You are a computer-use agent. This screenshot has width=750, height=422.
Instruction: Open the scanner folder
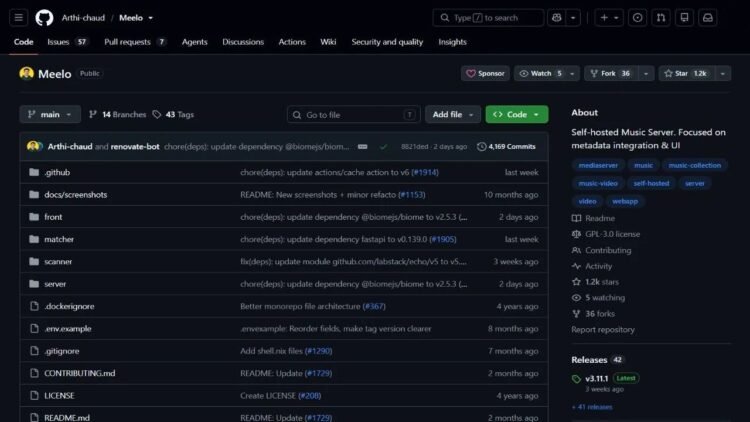[58, 261]
